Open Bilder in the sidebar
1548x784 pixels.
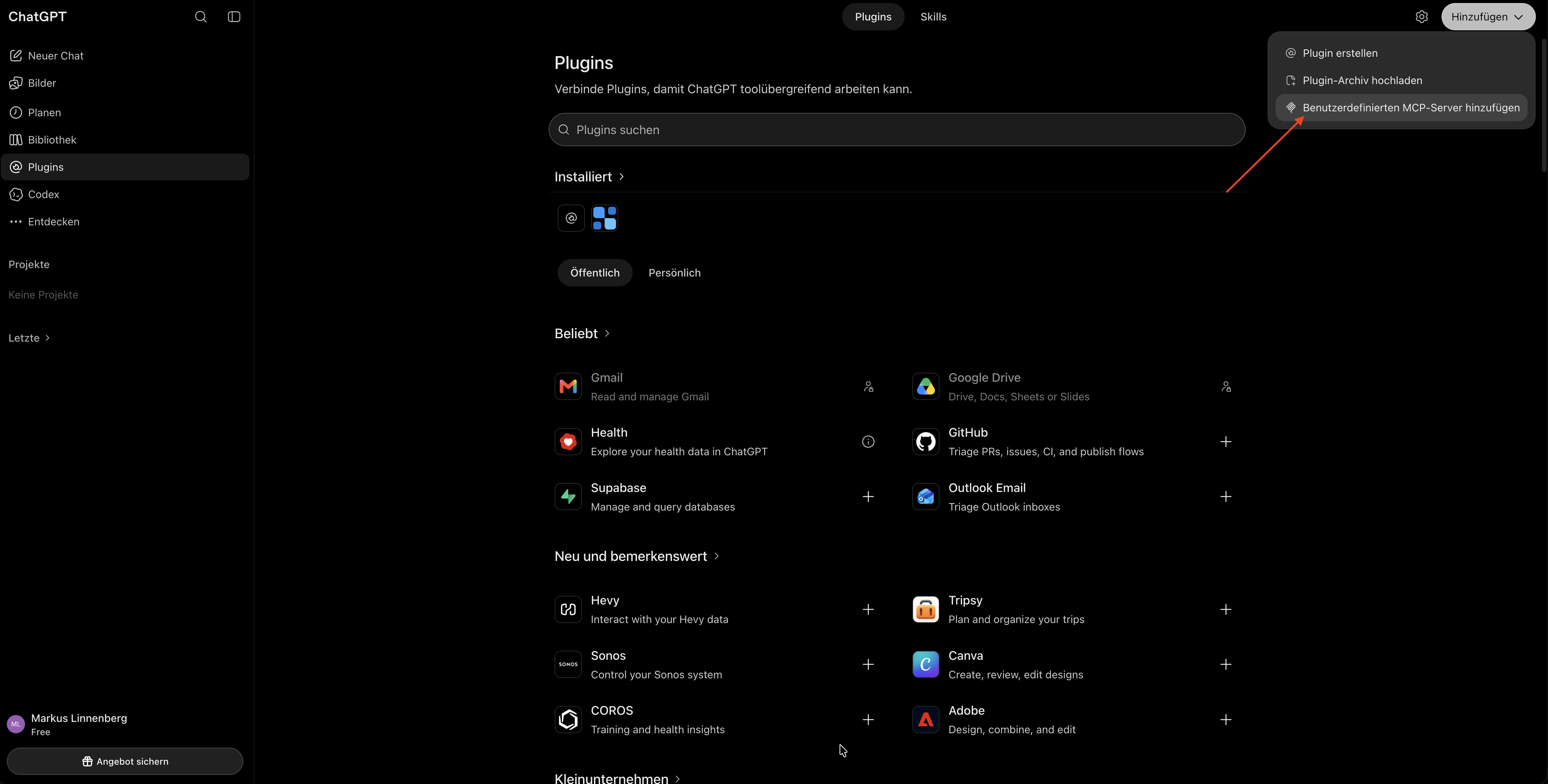tap(125, 83)
